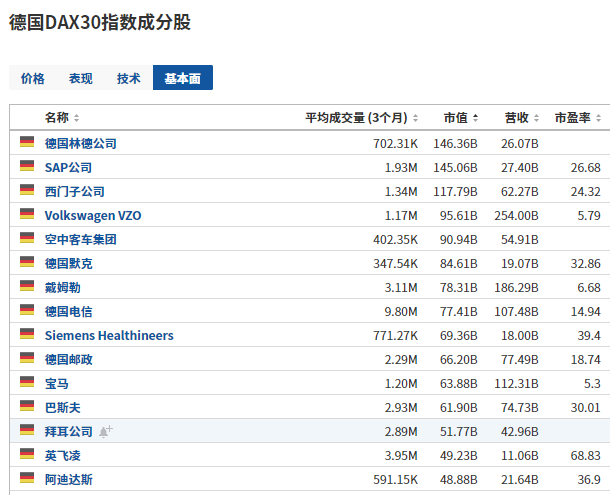Open the SAP公司 stock page
Viewport: 610px width, 495px height.
tap(68, 168)
